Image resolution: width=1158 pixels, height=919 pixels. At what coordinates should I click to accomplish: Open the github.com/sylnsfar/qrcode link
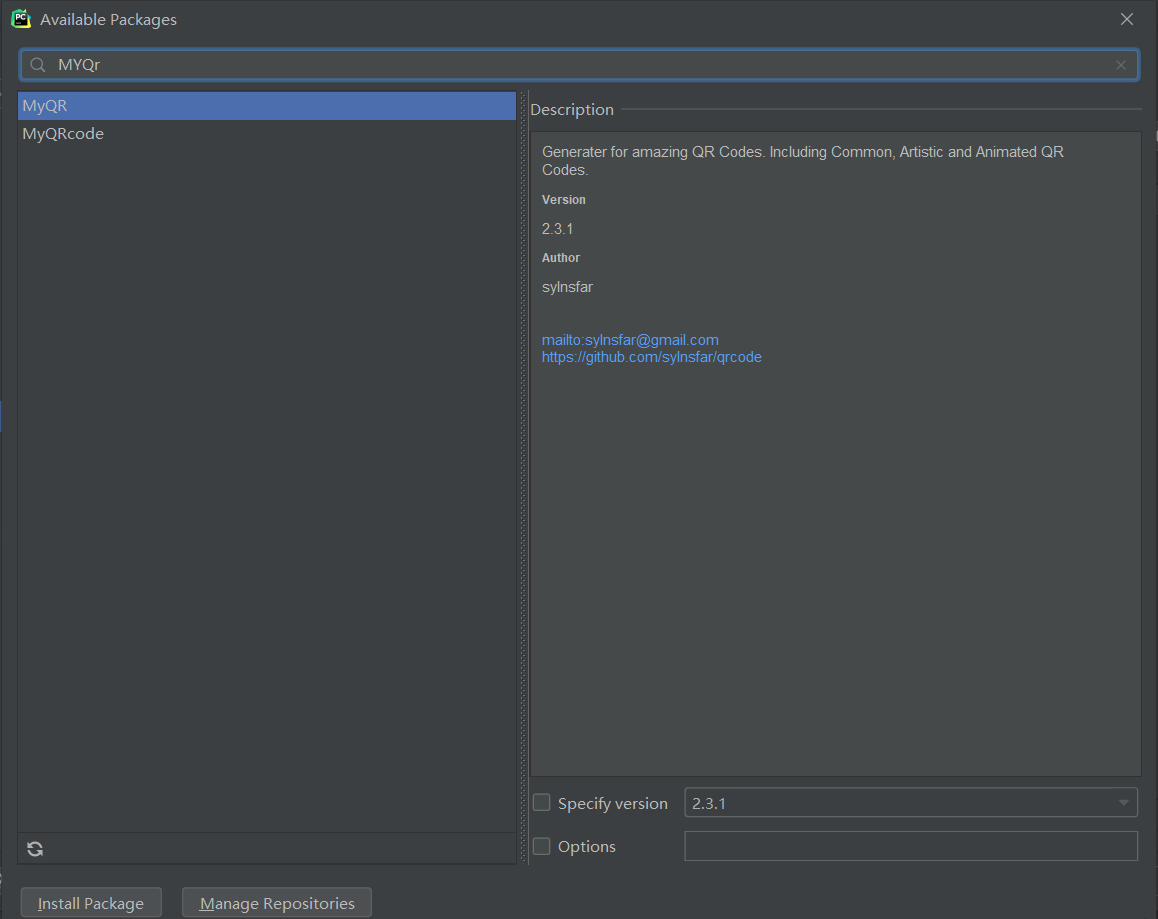click(x=651, y=357)
